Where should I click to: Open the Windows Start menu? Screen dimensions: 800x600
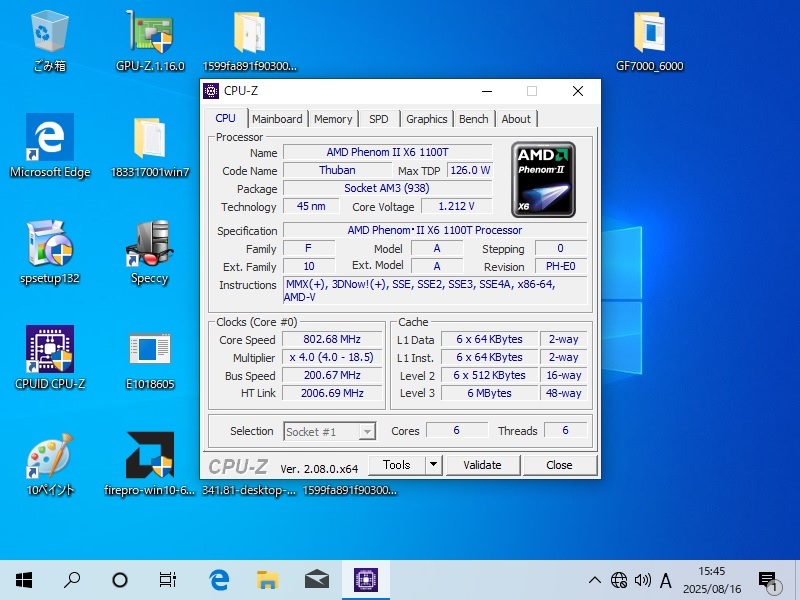point(24,580)
